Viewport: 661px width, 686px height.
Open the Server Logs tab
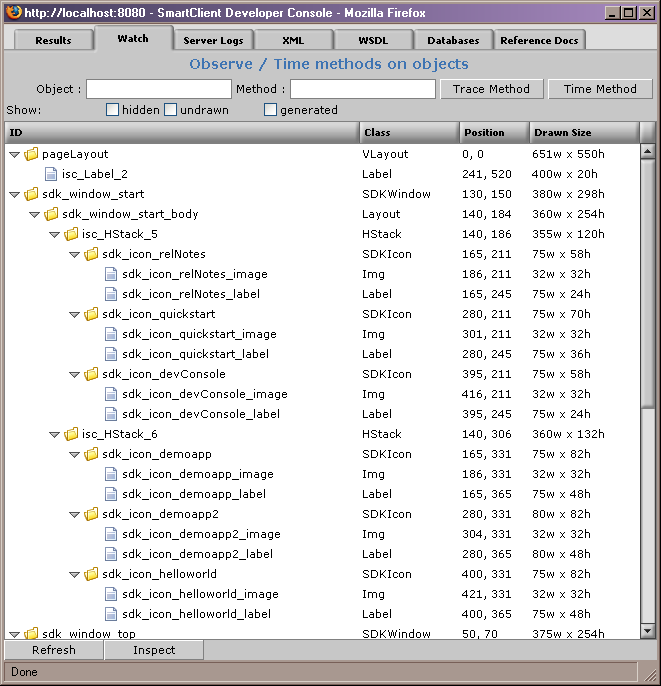[x=213, y=40]
